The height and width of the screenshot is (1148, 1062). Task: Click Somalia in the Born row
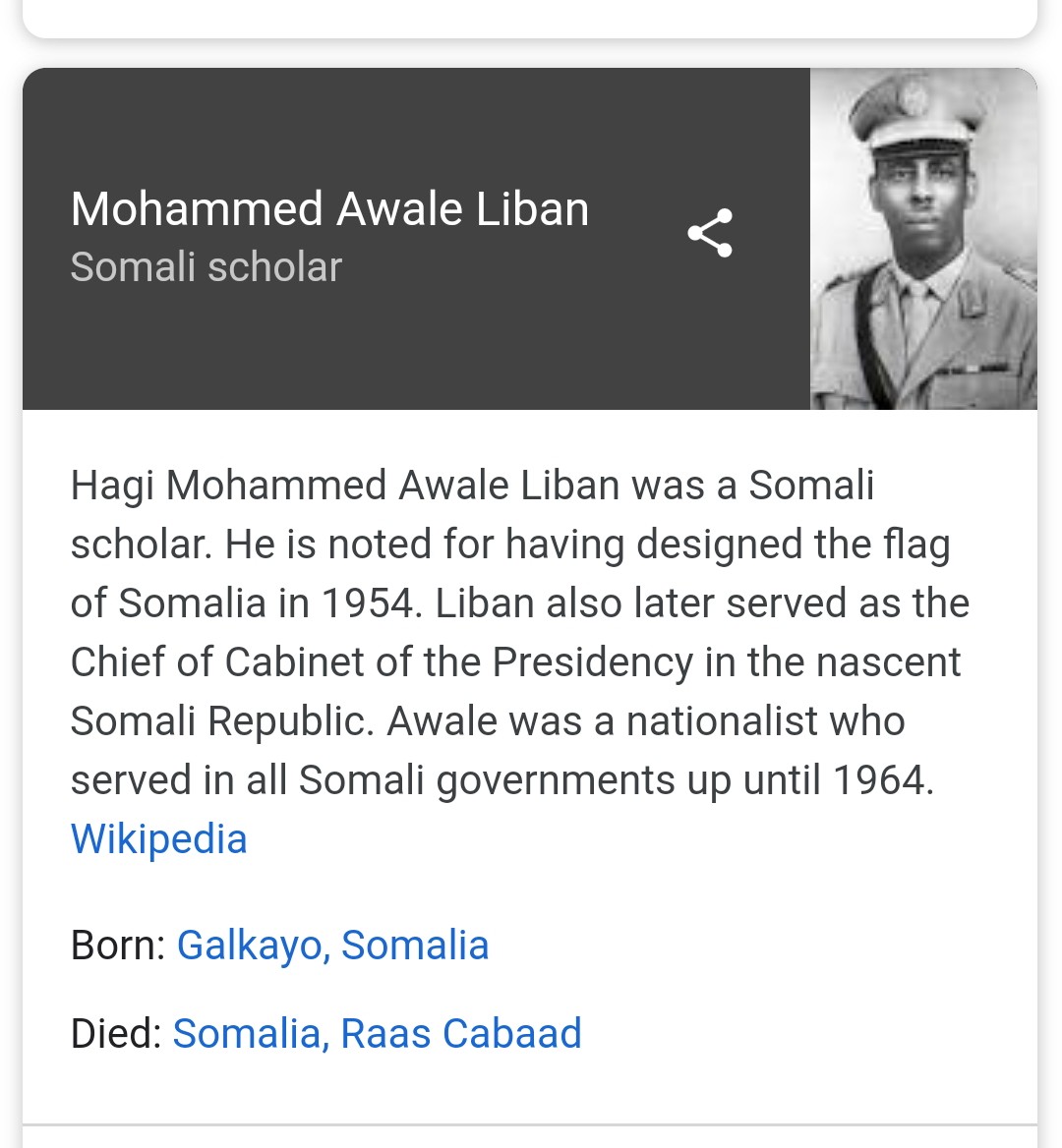point(415,946)
